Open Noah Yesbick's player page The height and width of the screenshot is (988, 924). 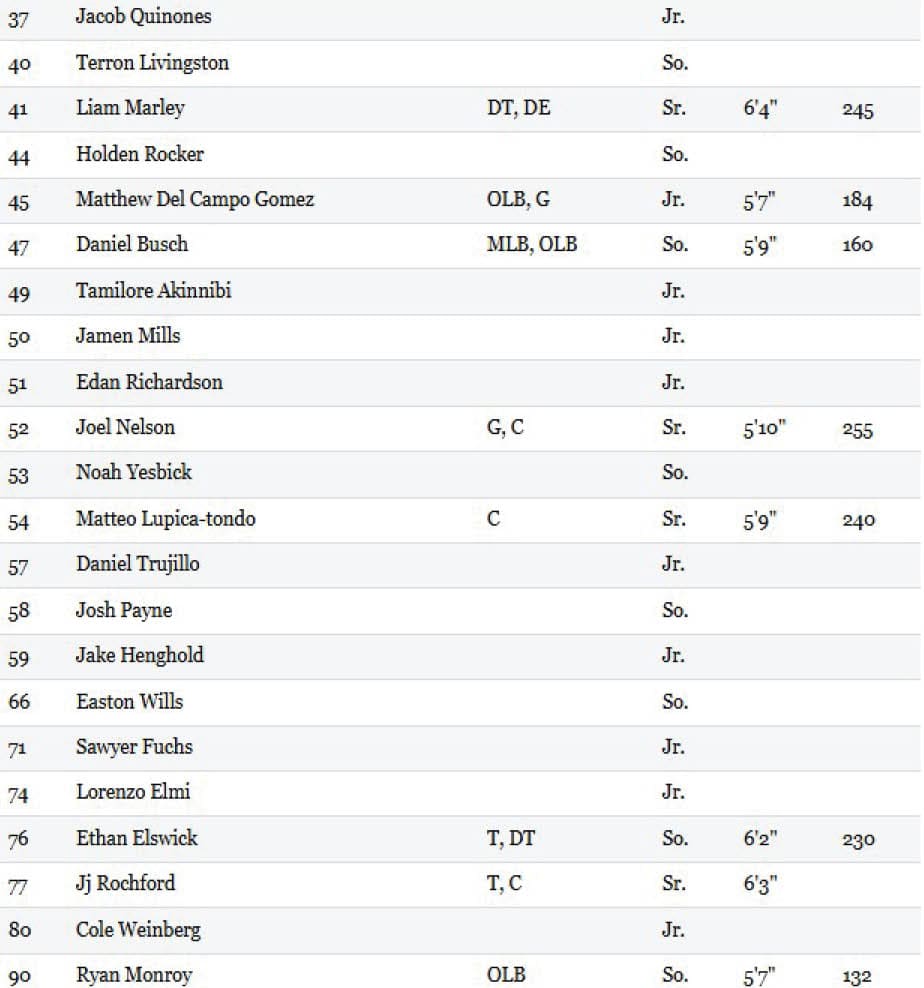click(x=134, y=472)
